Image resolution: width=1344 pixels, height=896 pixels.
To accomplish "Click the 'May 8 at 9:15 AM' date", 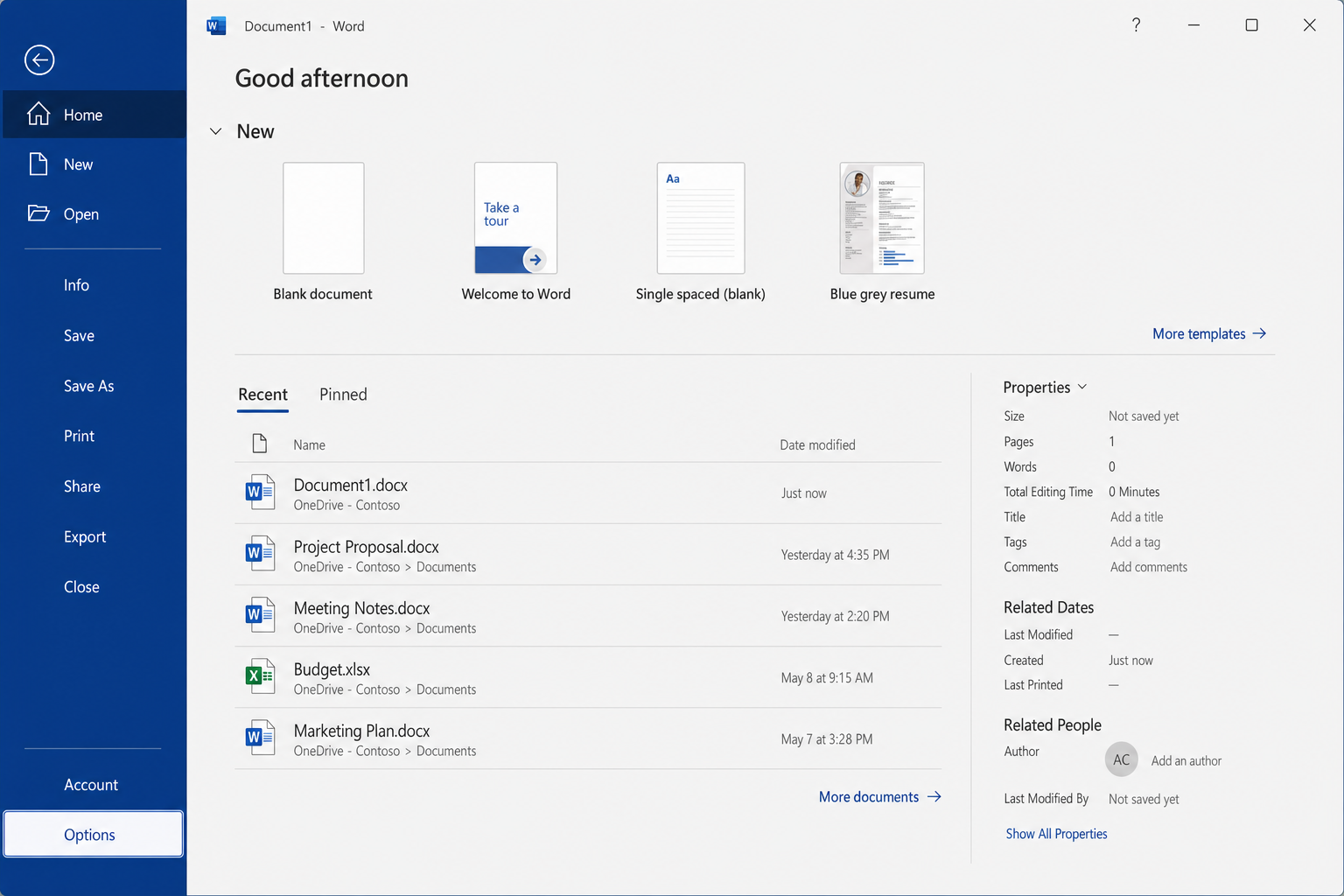I will 827,678.
